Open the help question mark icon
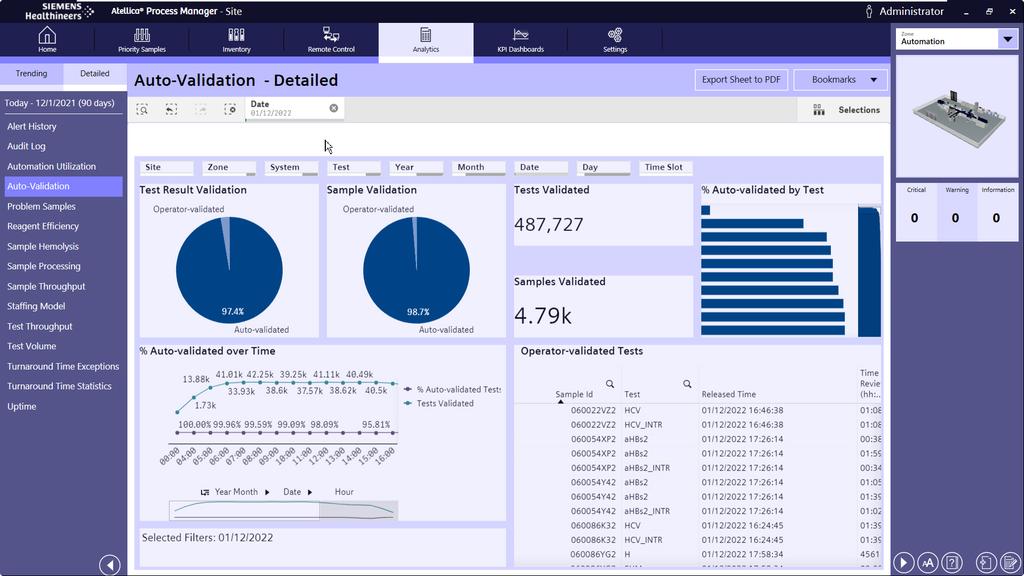Screen dimensions: 1024x576 [953, 563]
